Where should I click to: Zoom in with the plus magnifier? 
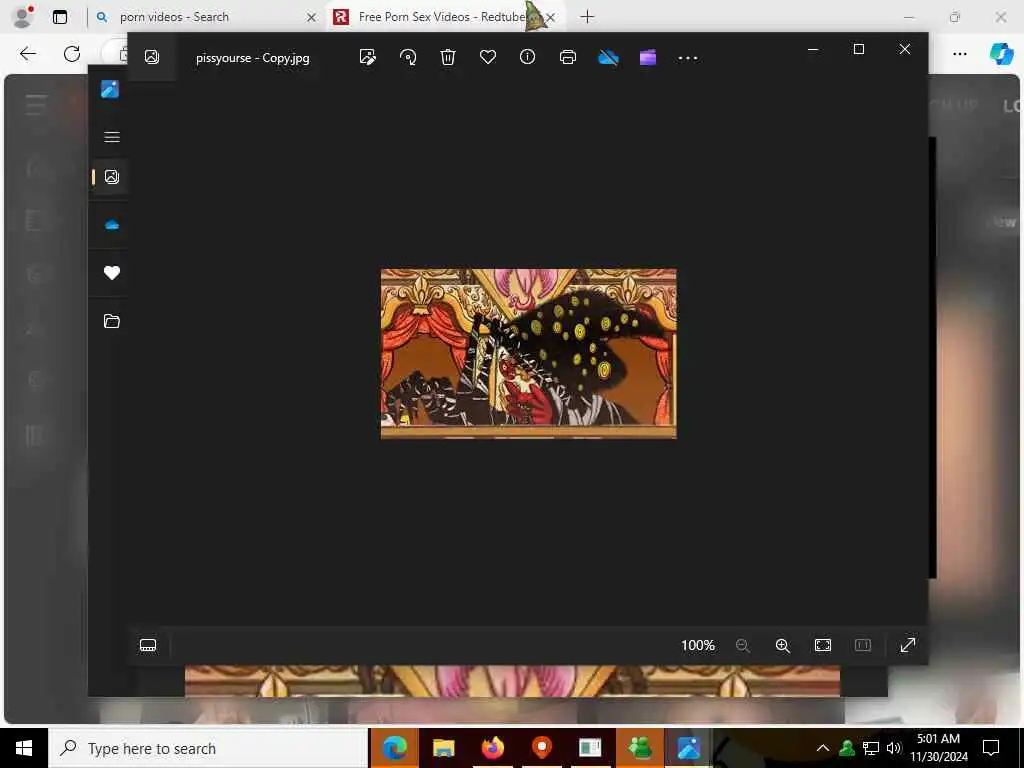(782, 645)
